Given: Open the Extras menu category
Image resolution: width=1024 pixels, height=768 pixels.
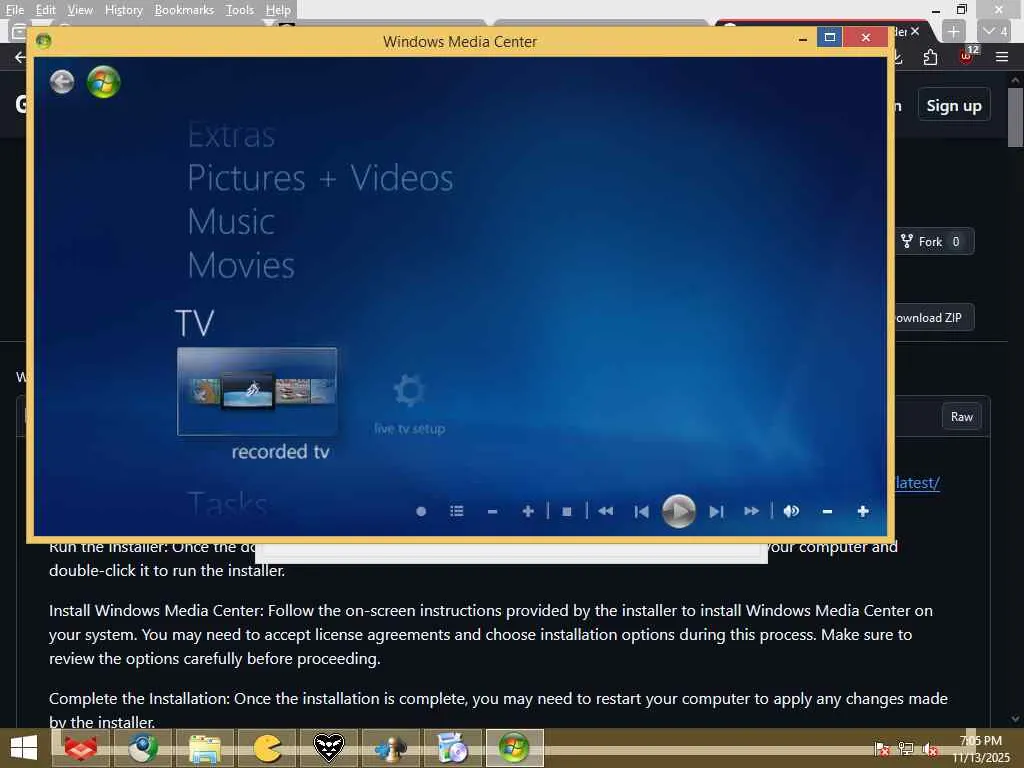Looking at the screenshot, I should 231,135.
